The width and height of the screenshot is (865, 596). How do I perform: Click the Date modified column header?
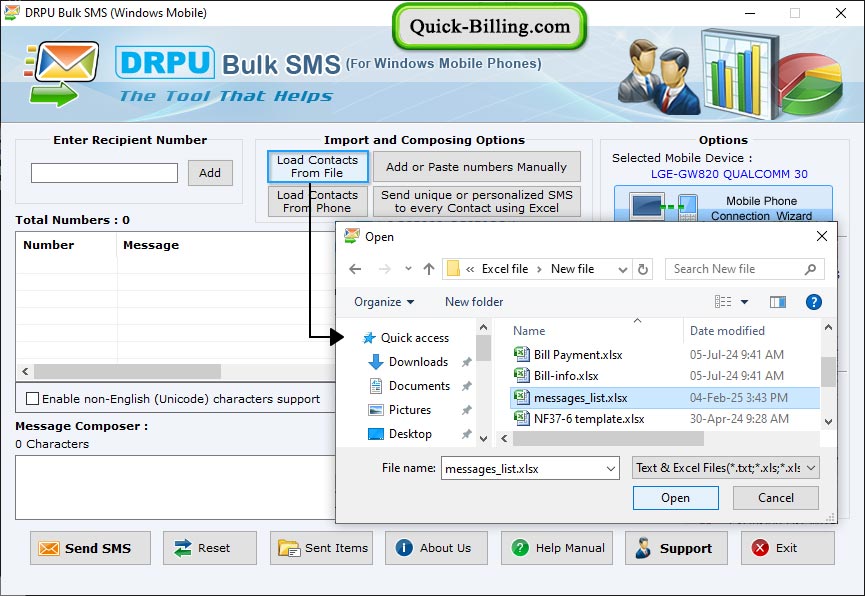(727, 331)
